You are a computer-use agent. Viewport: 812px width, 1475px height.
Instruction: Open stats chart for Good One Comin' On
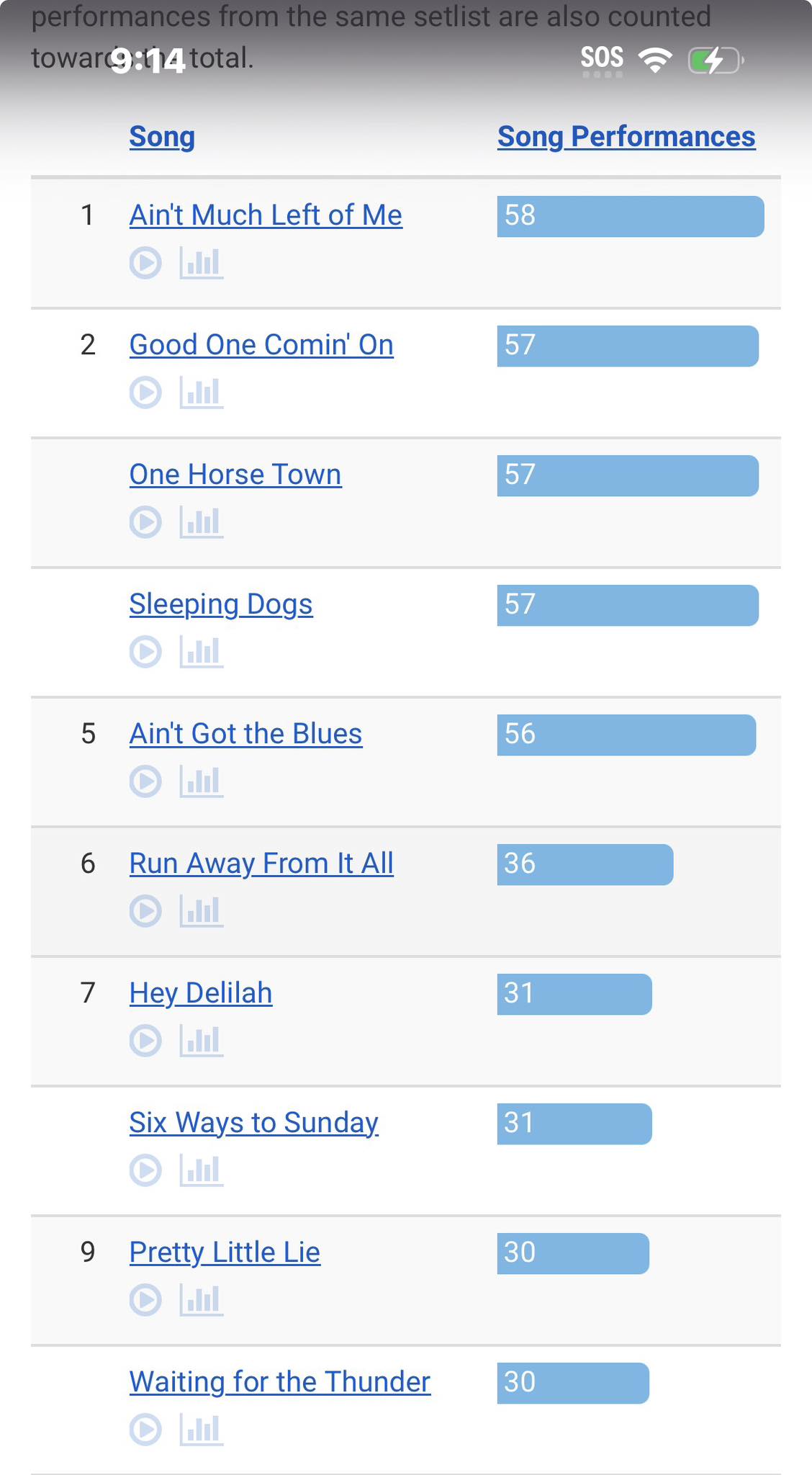click(x=201, y=393)
